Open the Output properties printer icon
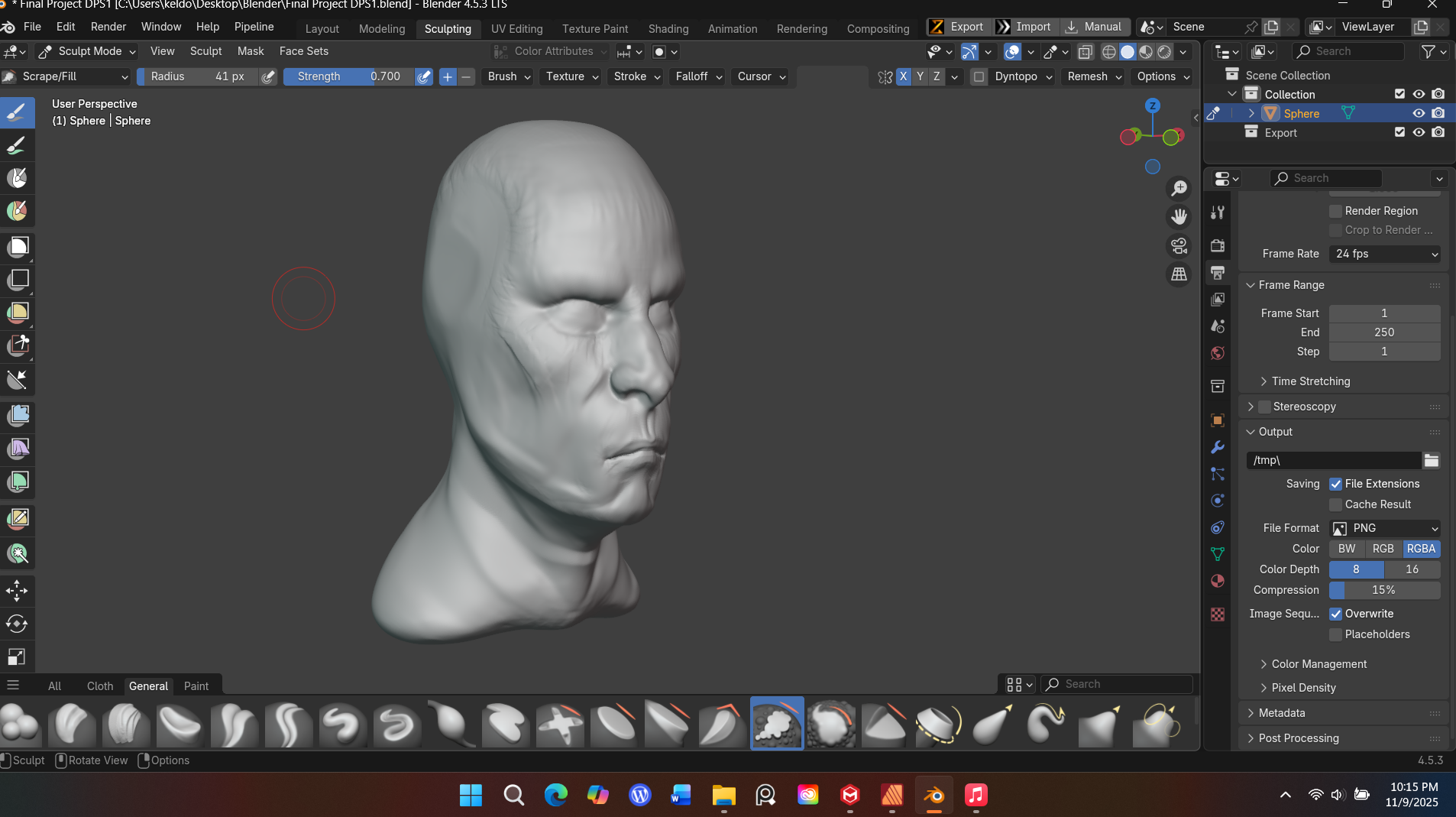Screen dimensions: 1456x817 (1218, 273)
